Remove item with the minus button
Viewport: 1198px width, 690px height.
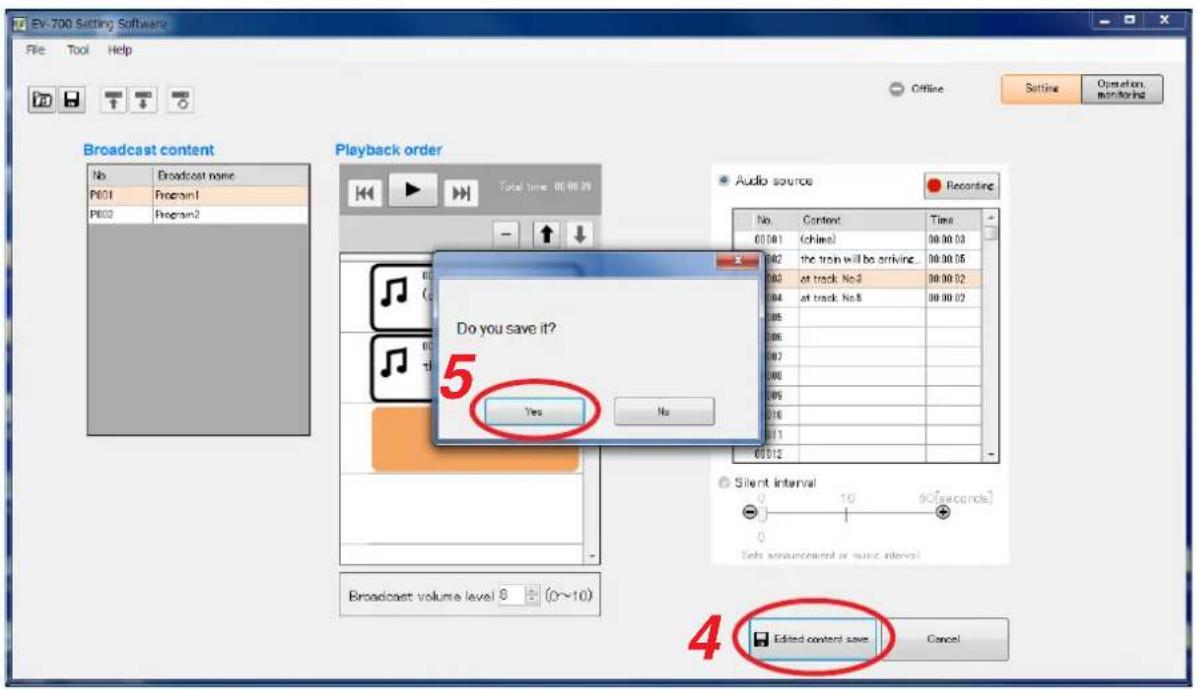coord(506,234)
